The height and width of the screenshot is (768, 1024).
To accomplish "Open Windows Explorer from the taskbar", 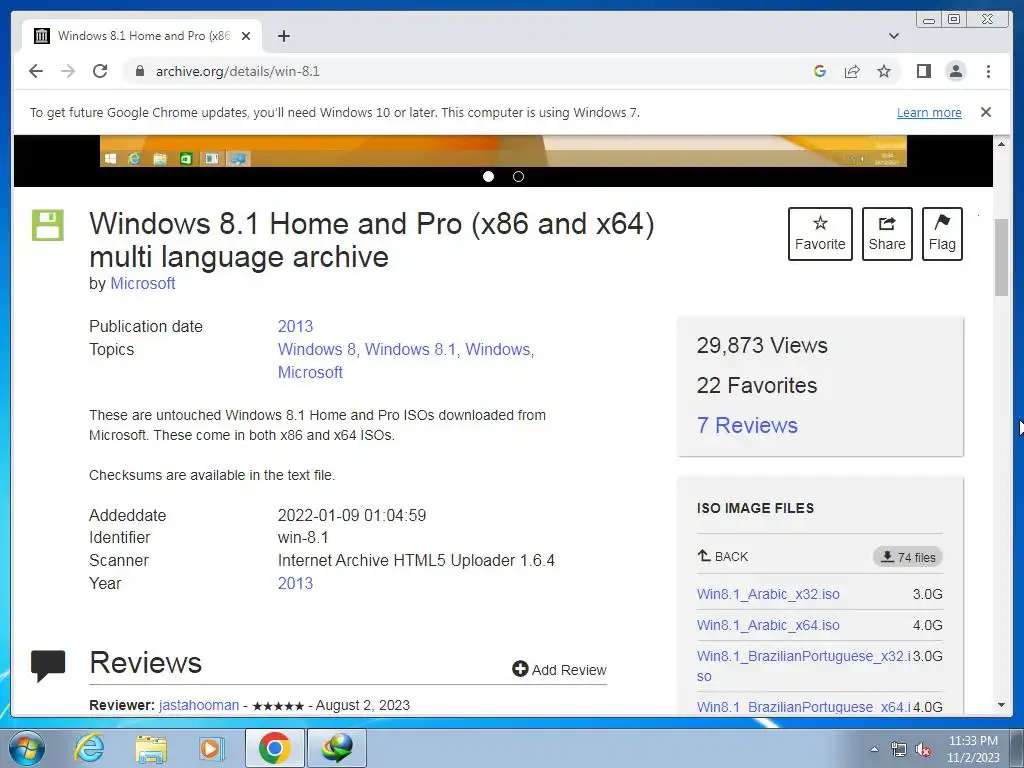I will [151, 748].
